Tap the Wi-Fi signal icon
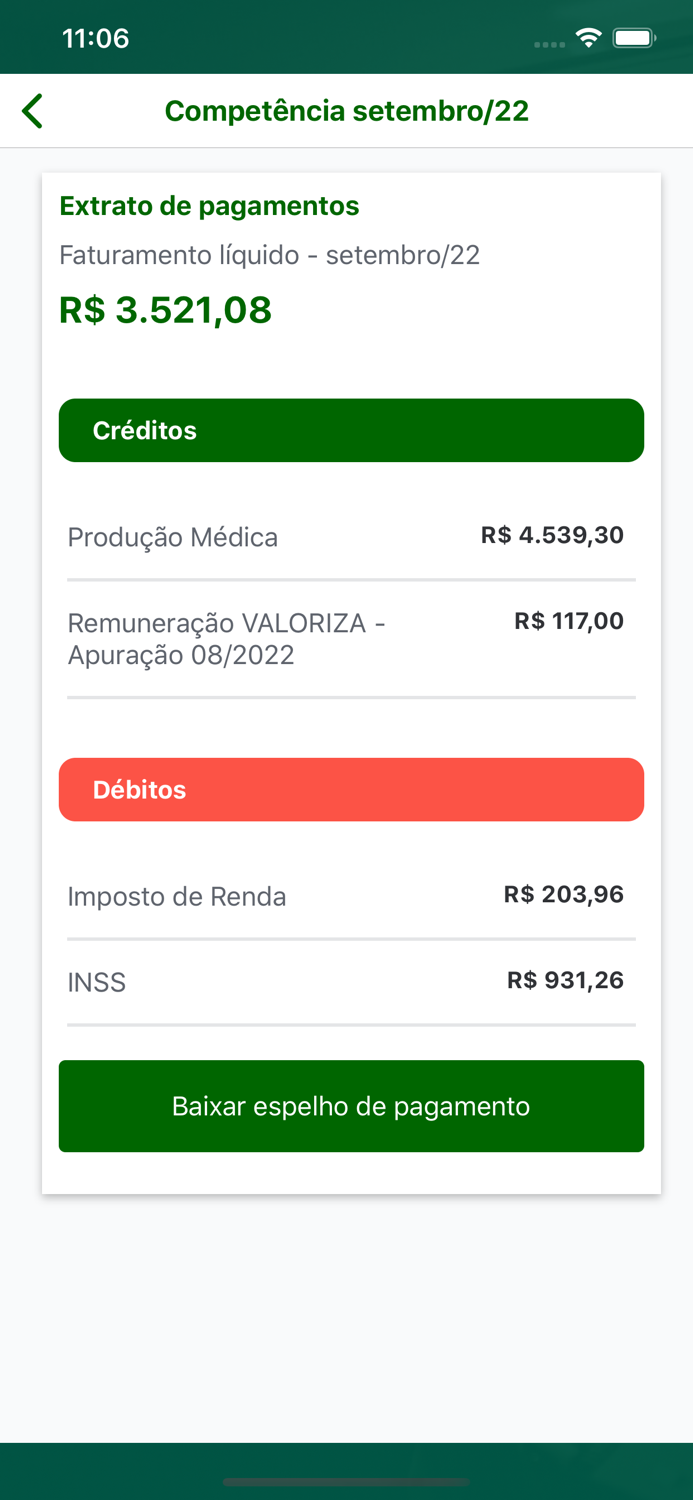The image size is (693, 1500). pyautogui.click(x=588, y=36)
